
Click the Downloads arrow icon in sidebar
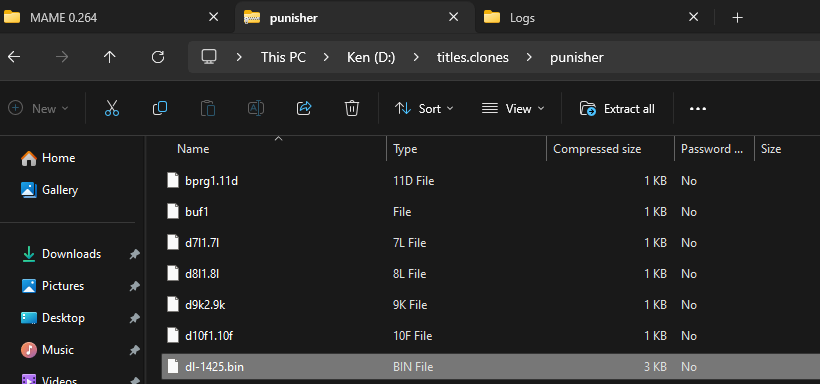(x=29, y=254)
